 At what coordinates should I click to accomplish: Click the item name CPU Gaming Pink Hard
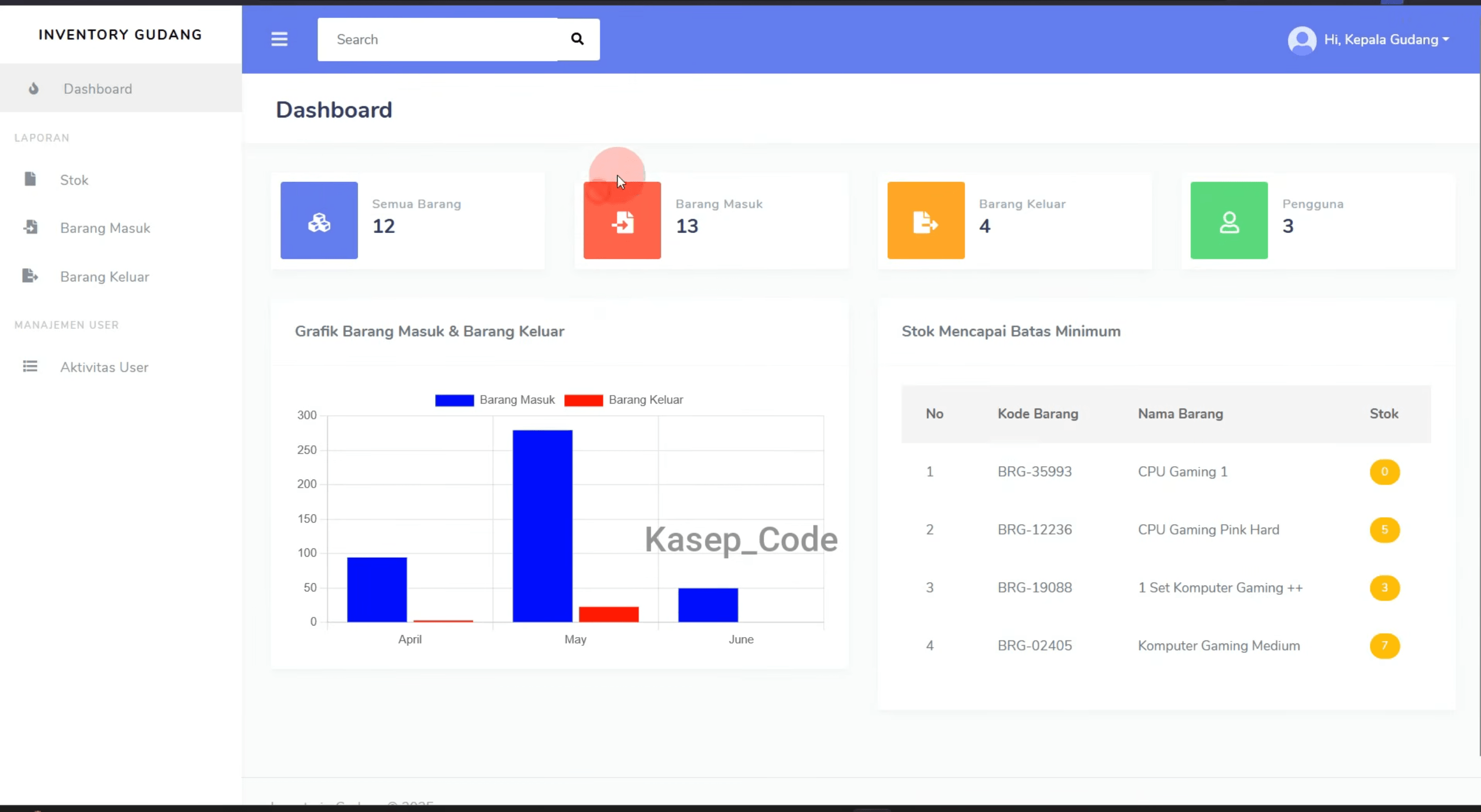pyautogui.click(x=1208, y=529)
